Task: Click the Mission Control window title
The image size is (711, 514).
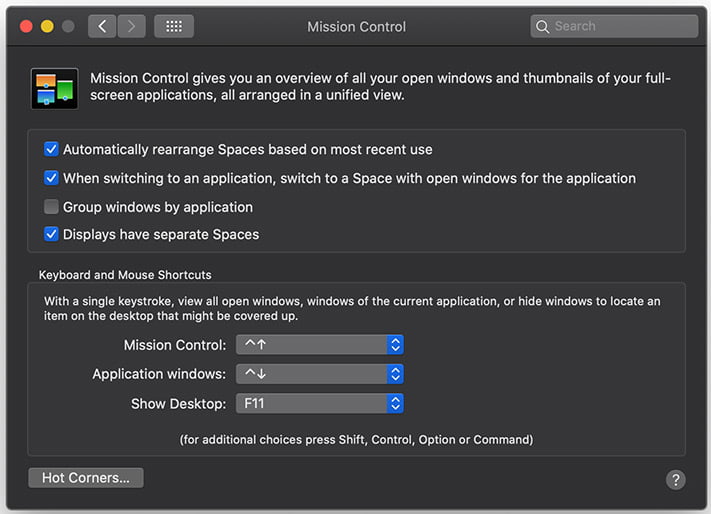Action: coord(356,27)
